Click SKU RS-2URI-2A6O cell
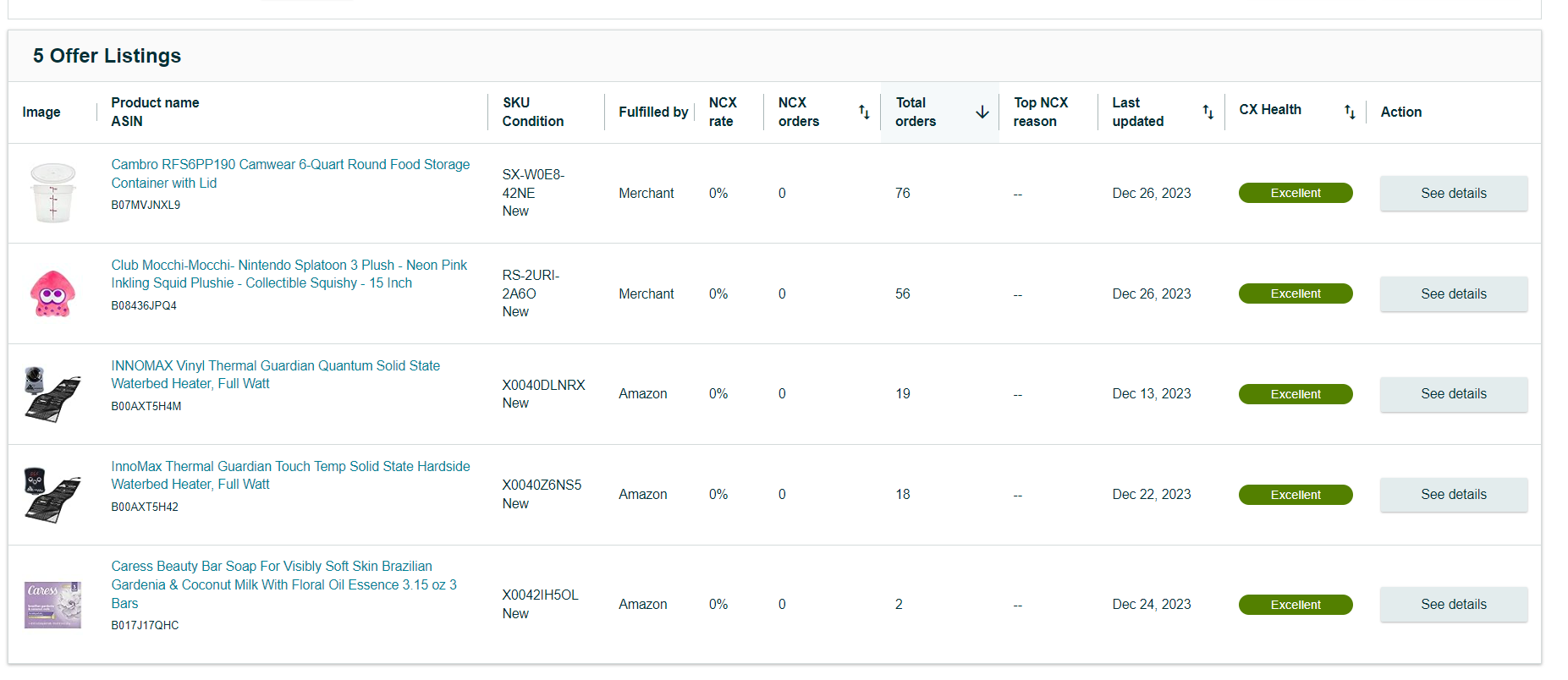This screenshot has width=1568, height=680. click(x=531, y=284)
